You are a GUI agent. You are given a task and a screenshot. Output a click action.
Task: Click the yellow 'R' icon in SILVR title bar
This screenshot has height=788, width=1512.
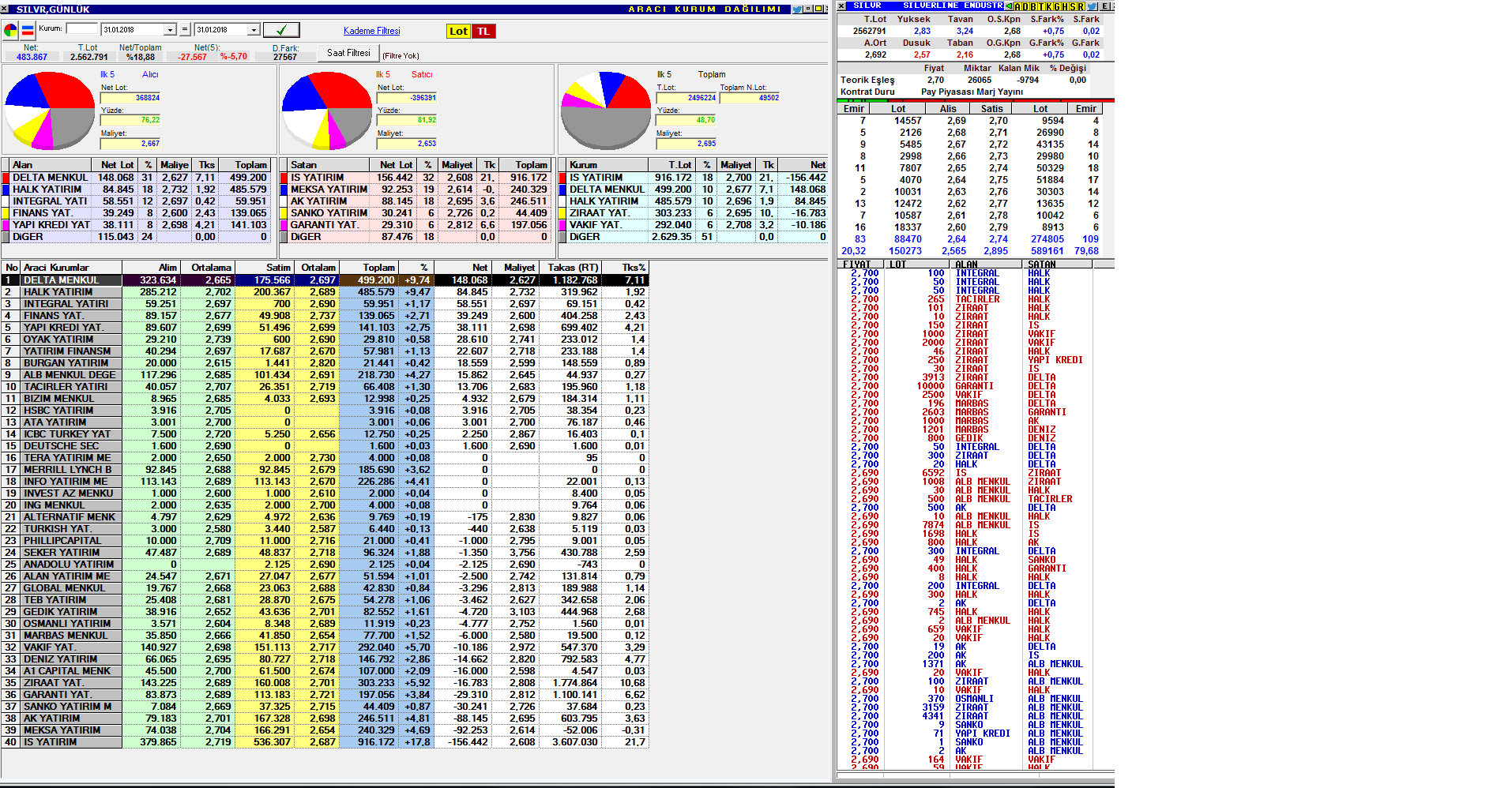pyautogui.click(x=1081, y=6)
